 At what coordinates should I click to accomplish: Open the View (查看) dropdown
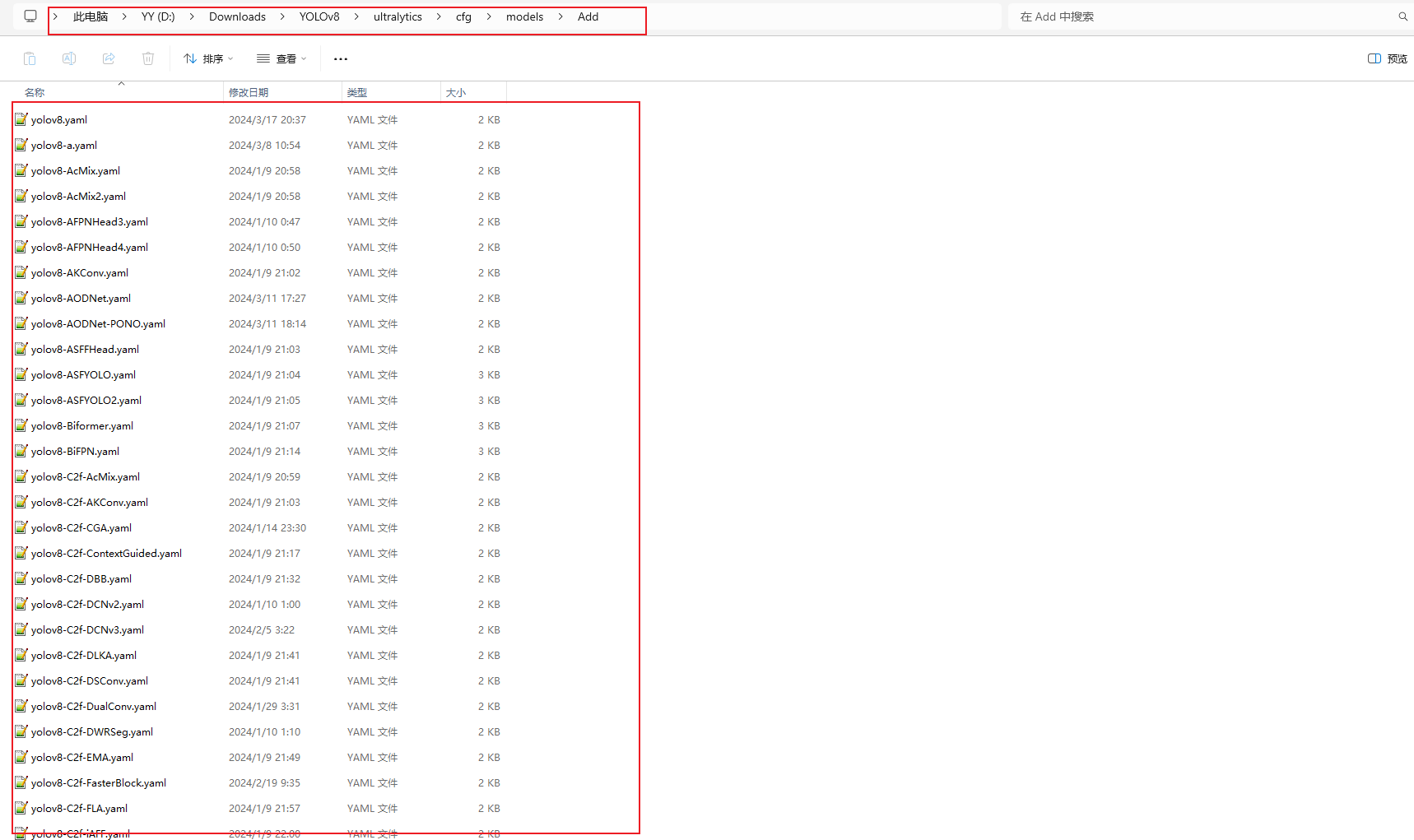281,58
